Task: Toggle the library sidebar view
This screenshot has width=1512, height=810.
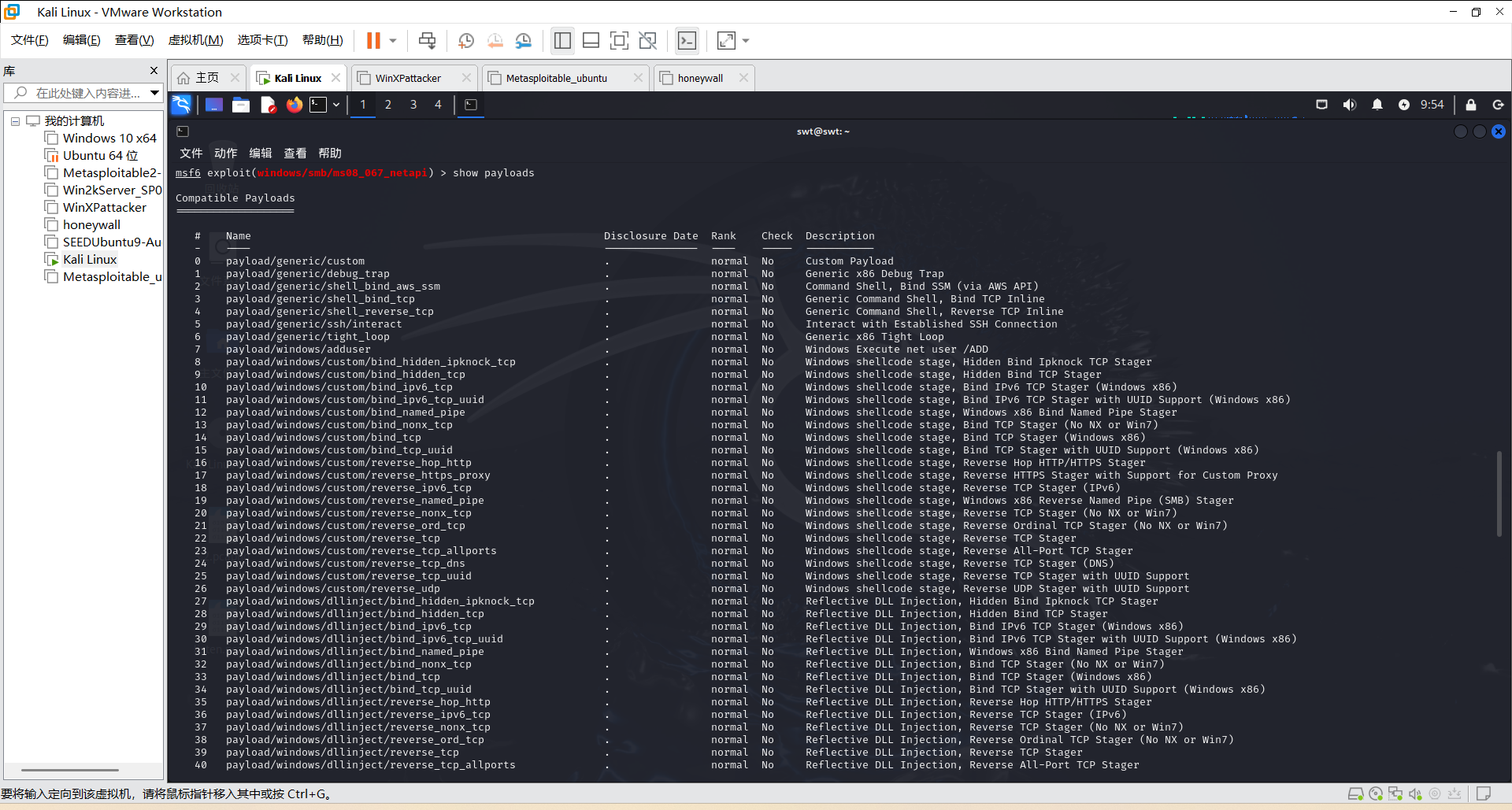Action: pos(562,40)
